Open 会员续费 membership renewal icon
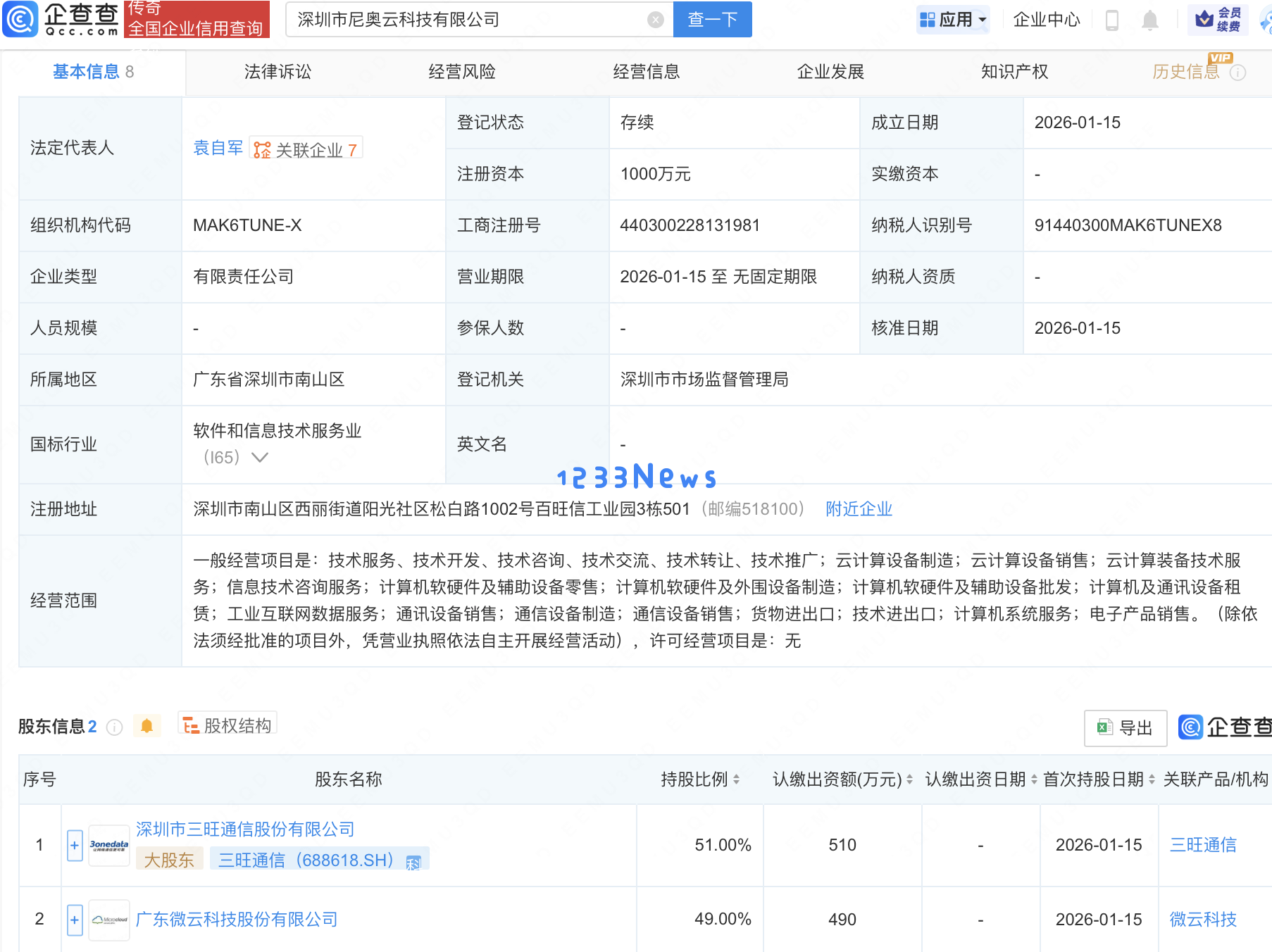Screen dimensions: 1272x952 click(1220, 19)
